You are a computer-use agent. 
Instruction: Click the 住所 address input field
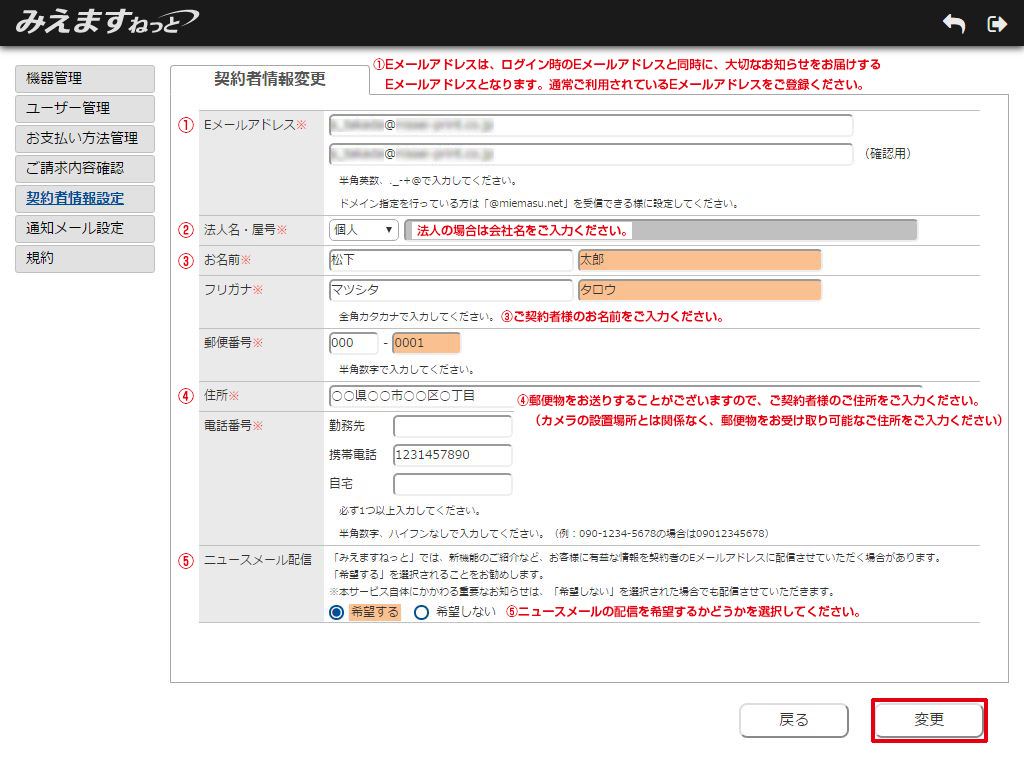420,396
